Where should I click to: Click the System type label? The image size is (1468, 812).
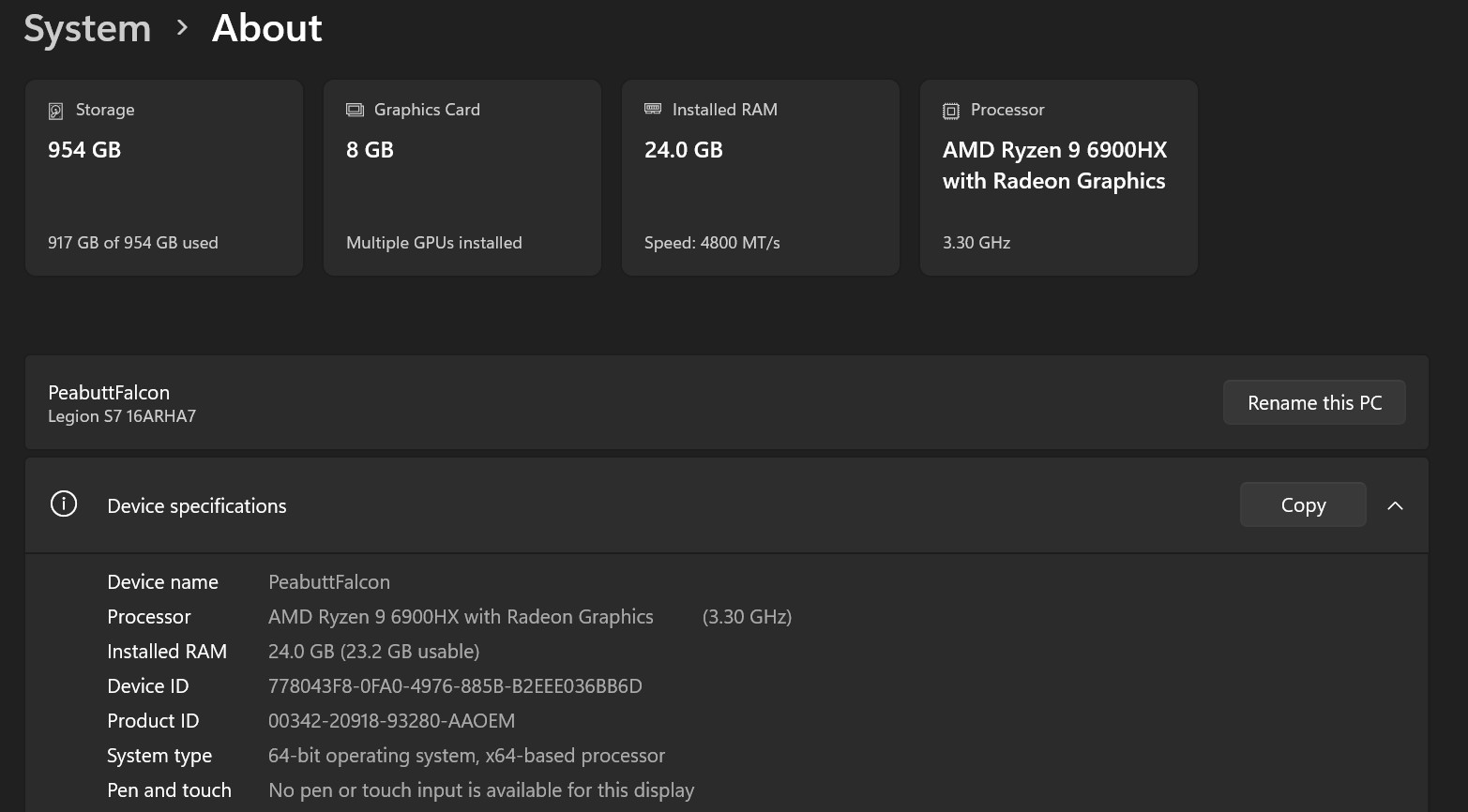[x=159, y=756]
